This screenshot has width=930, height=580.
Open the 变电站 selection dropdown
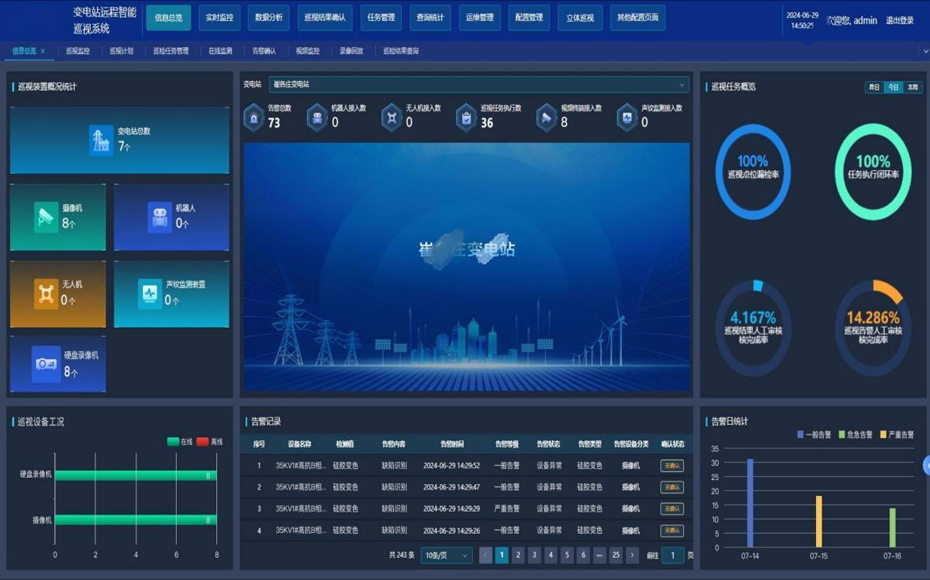click(x=478, y=85)
